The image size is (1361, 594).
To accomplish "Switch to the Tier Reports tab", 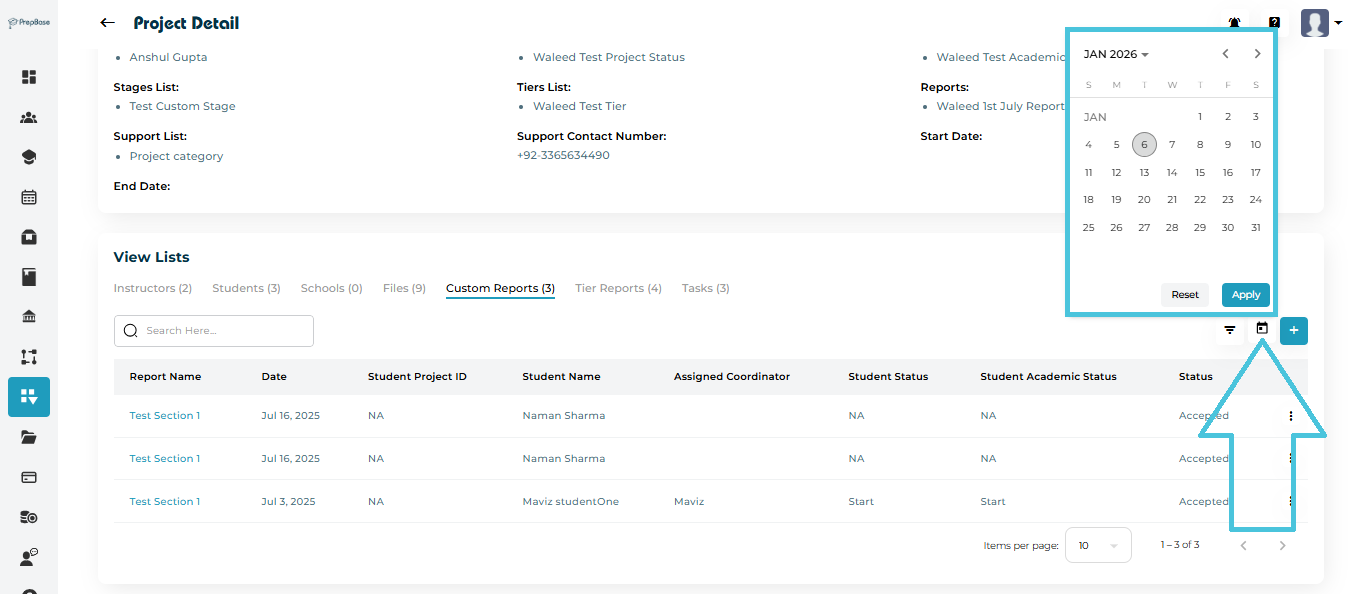I will click(x=618, y=288).
